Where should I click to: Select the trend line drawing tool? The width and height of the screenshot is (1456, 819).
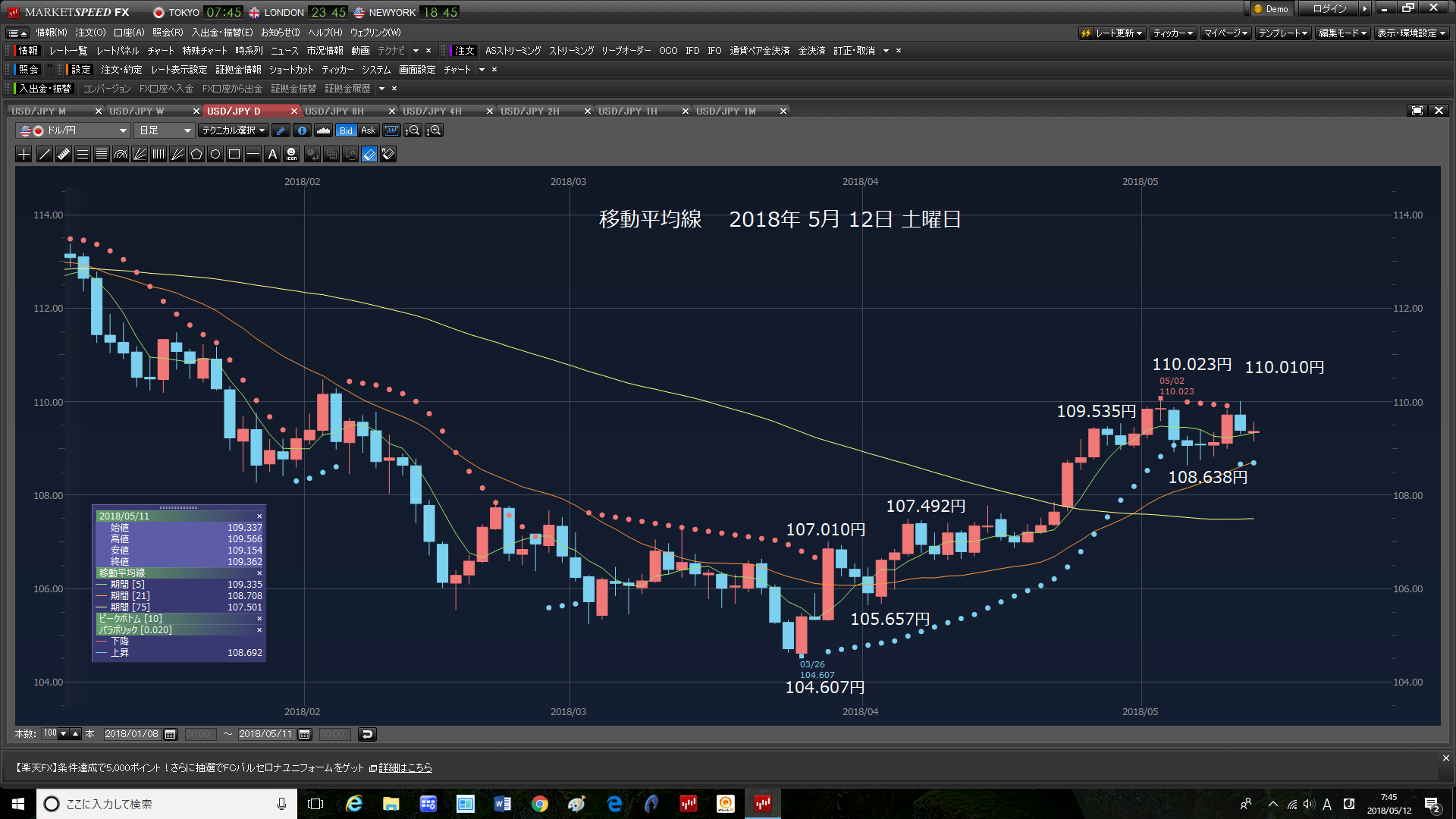(x=44, y=155)
